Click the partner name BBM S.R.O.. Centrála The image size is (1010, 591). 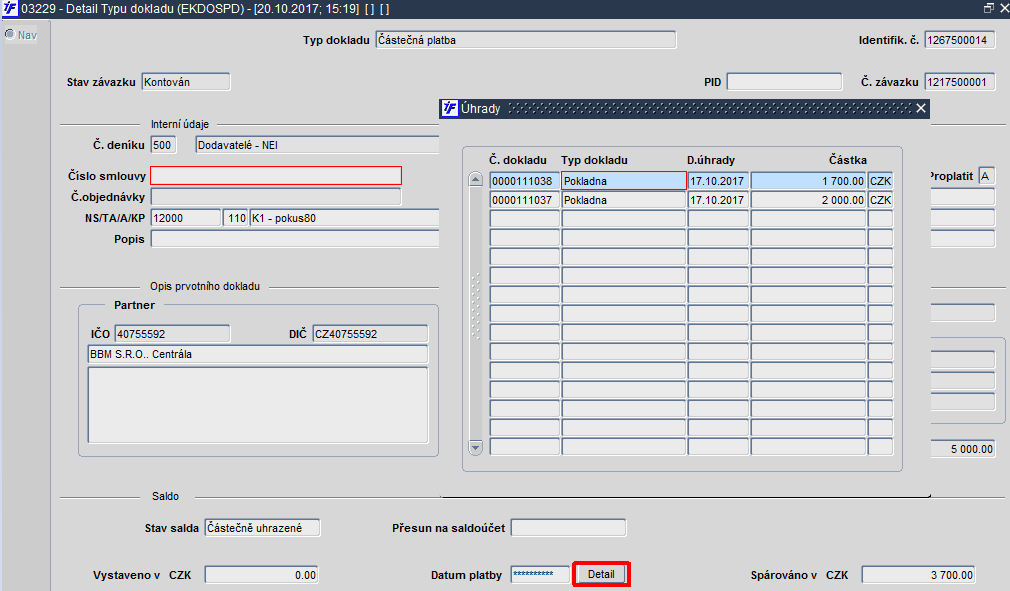258,354
